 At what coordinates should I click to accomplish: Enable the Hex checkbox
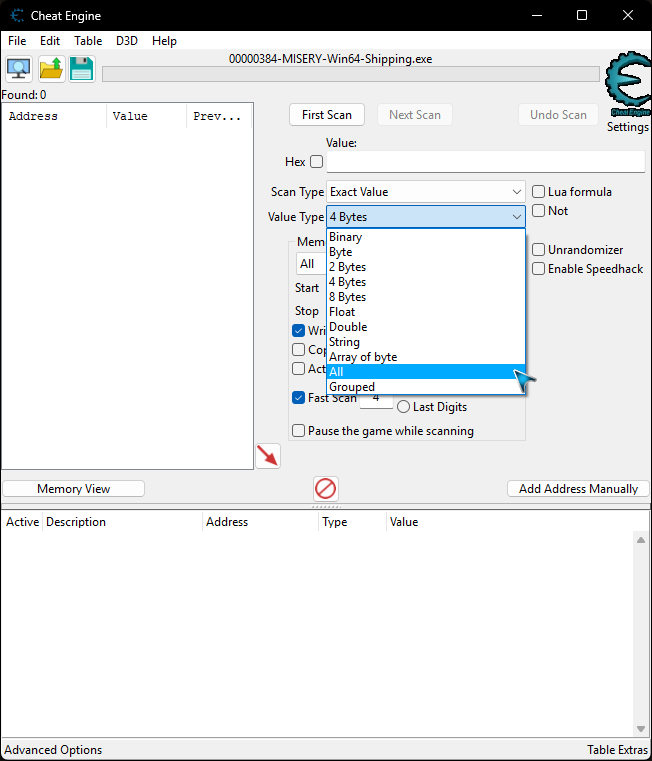pyautogui.click(x=317, y=162)
